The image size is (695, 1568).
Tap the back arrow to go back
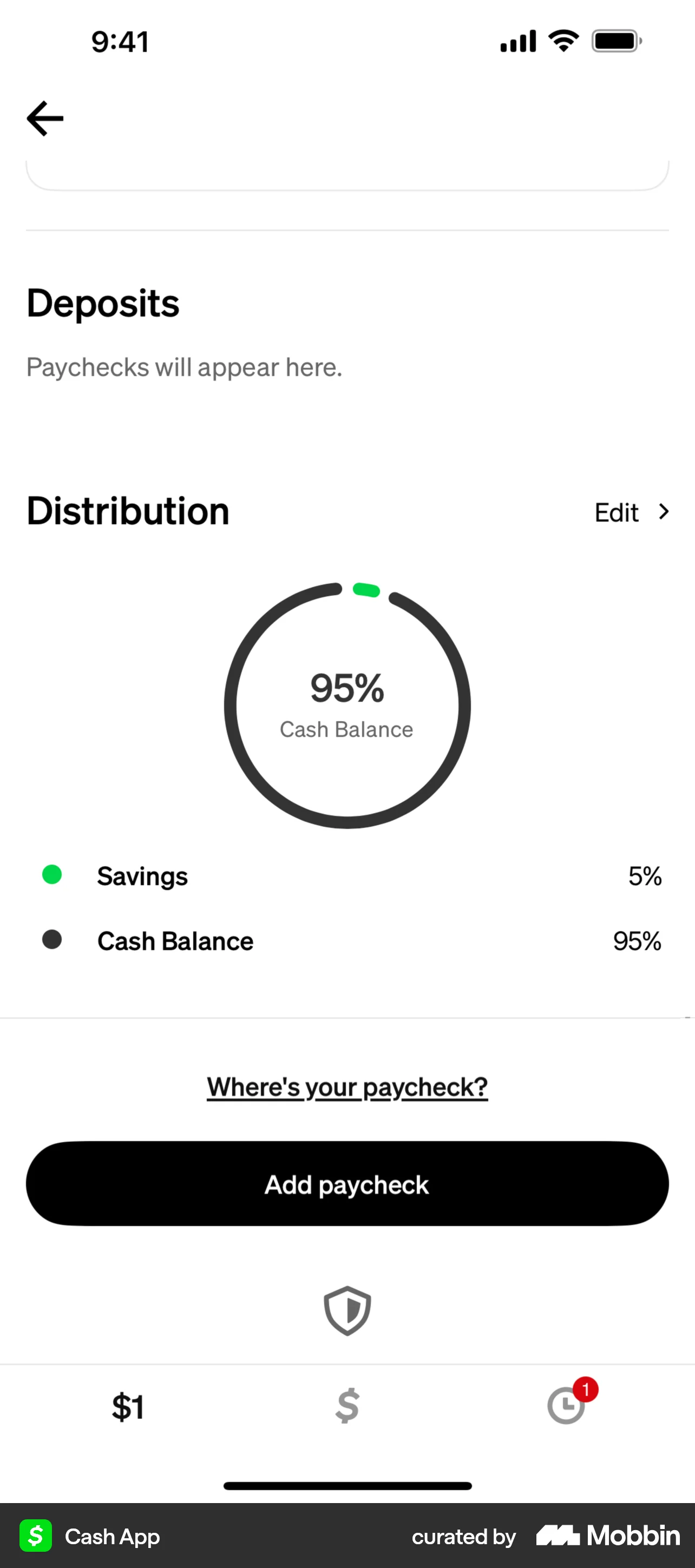point(44,117)
